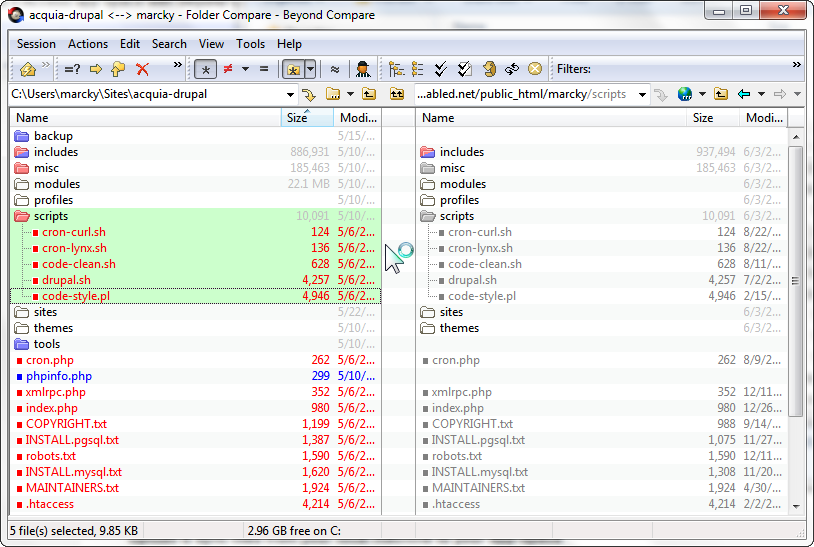
Task: Open the Edit menu
Action: point(130,44)
